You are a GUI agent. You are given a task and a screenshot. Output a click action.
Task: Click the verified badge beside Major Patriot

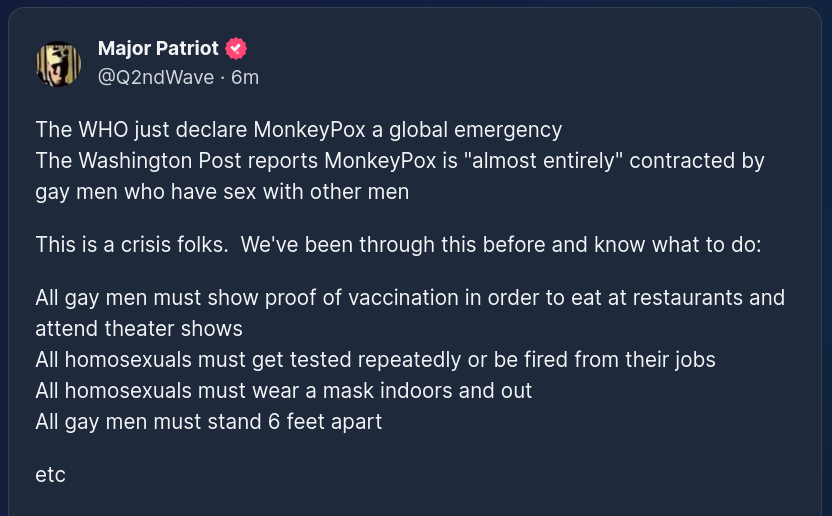236,48
